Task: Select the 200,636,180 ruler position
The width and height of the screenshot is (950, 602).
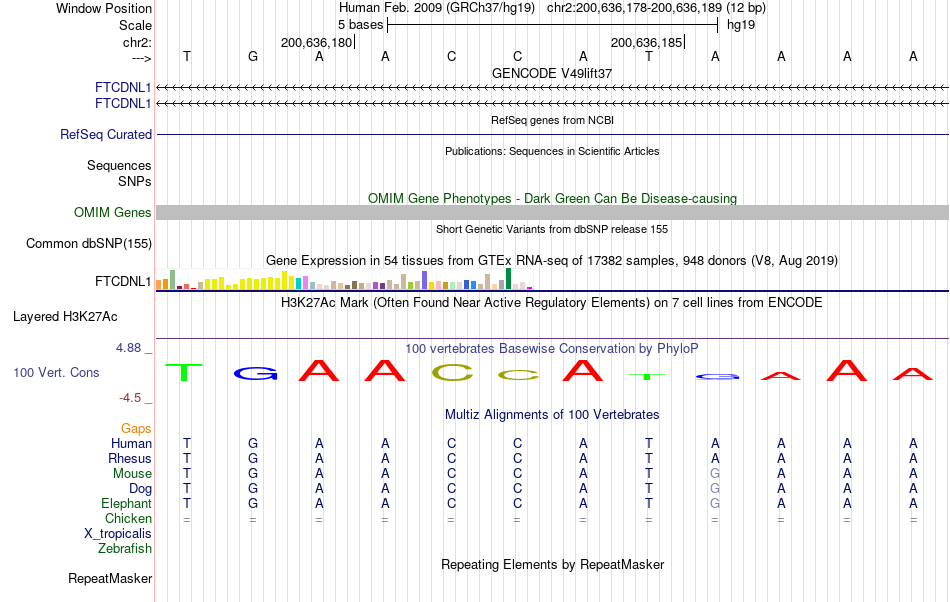Action: [x=316, y=42]
